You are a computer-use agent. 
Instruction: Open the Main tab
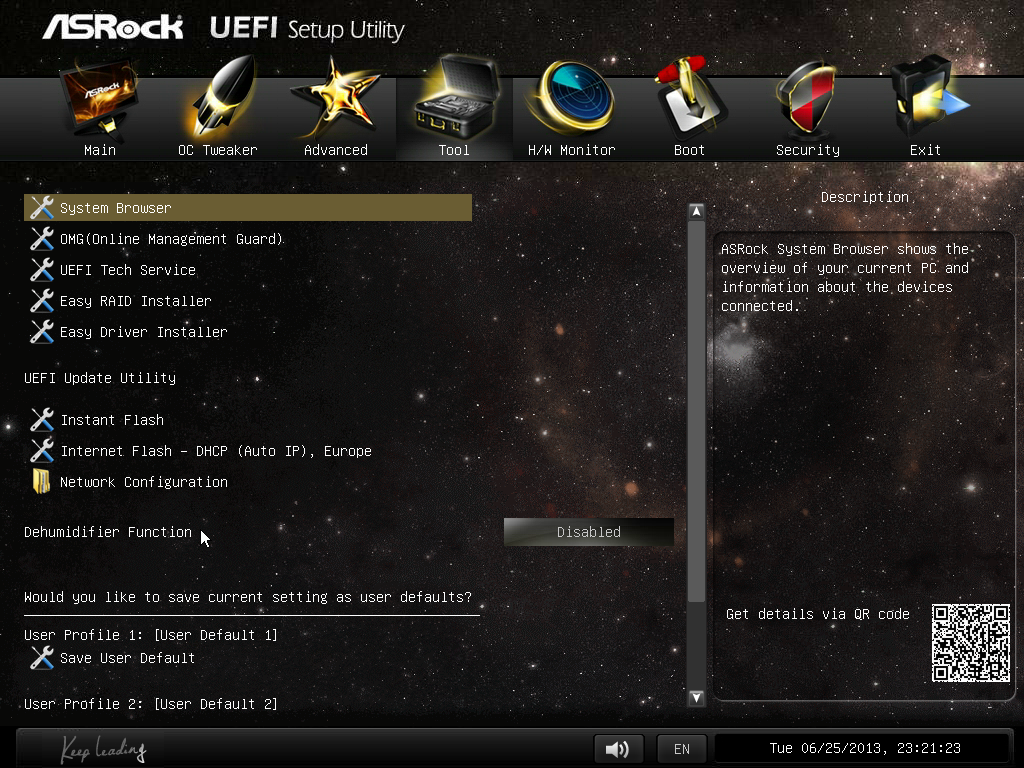pos(100,150)
